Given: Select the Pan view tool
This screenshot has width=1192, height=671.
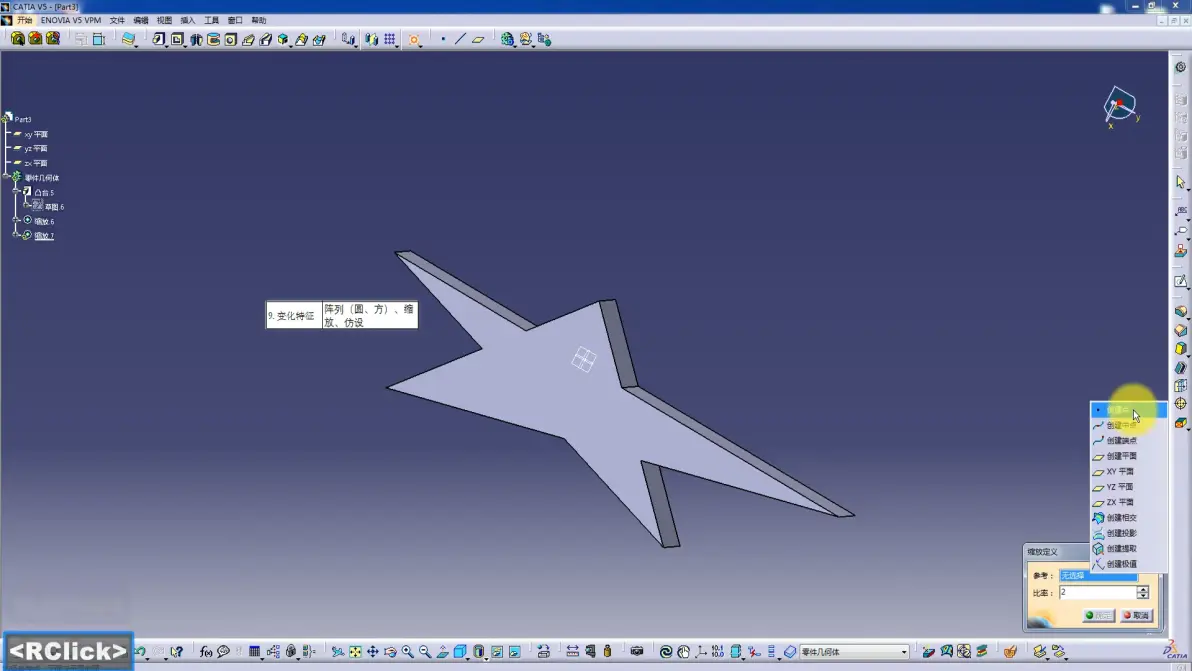Looking at the screenshot, I should click(x=372, y=651).
